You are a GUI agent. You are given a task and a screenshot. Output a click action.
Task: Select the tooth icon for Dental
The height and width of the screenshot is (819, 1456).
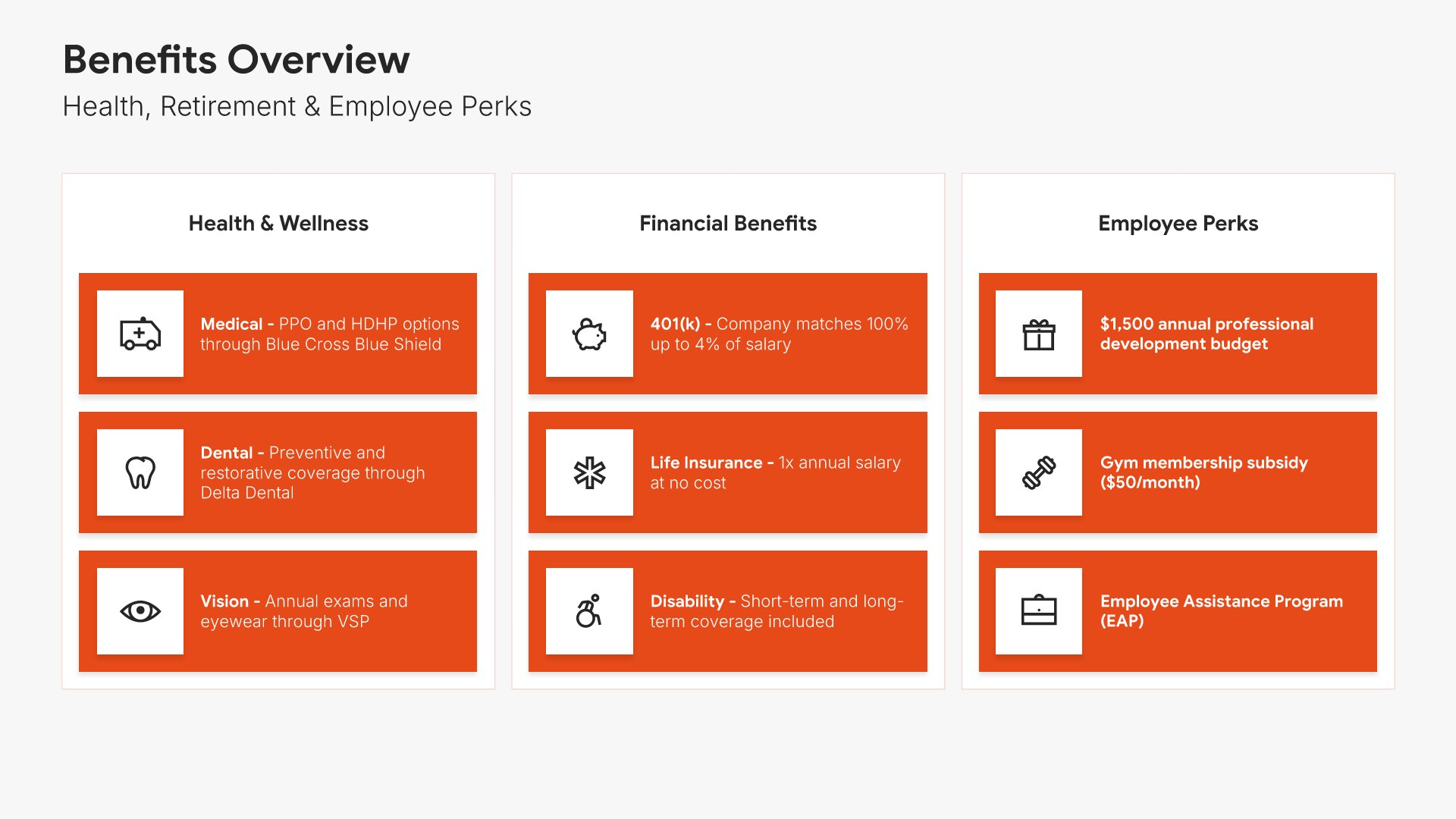140,472
